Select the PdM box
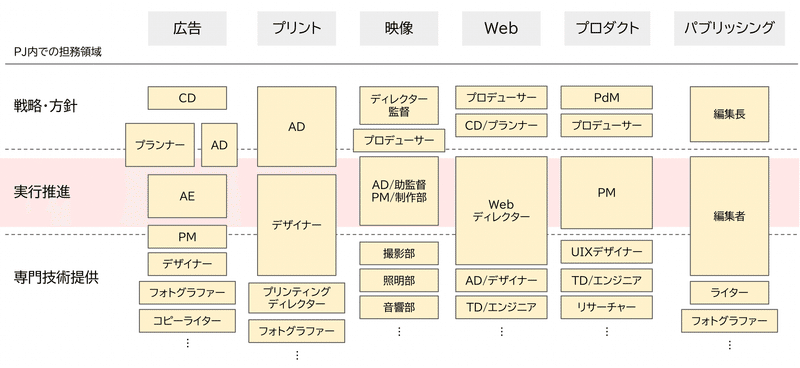This screenshot has width=800, height=368. [x=607, y=97]
